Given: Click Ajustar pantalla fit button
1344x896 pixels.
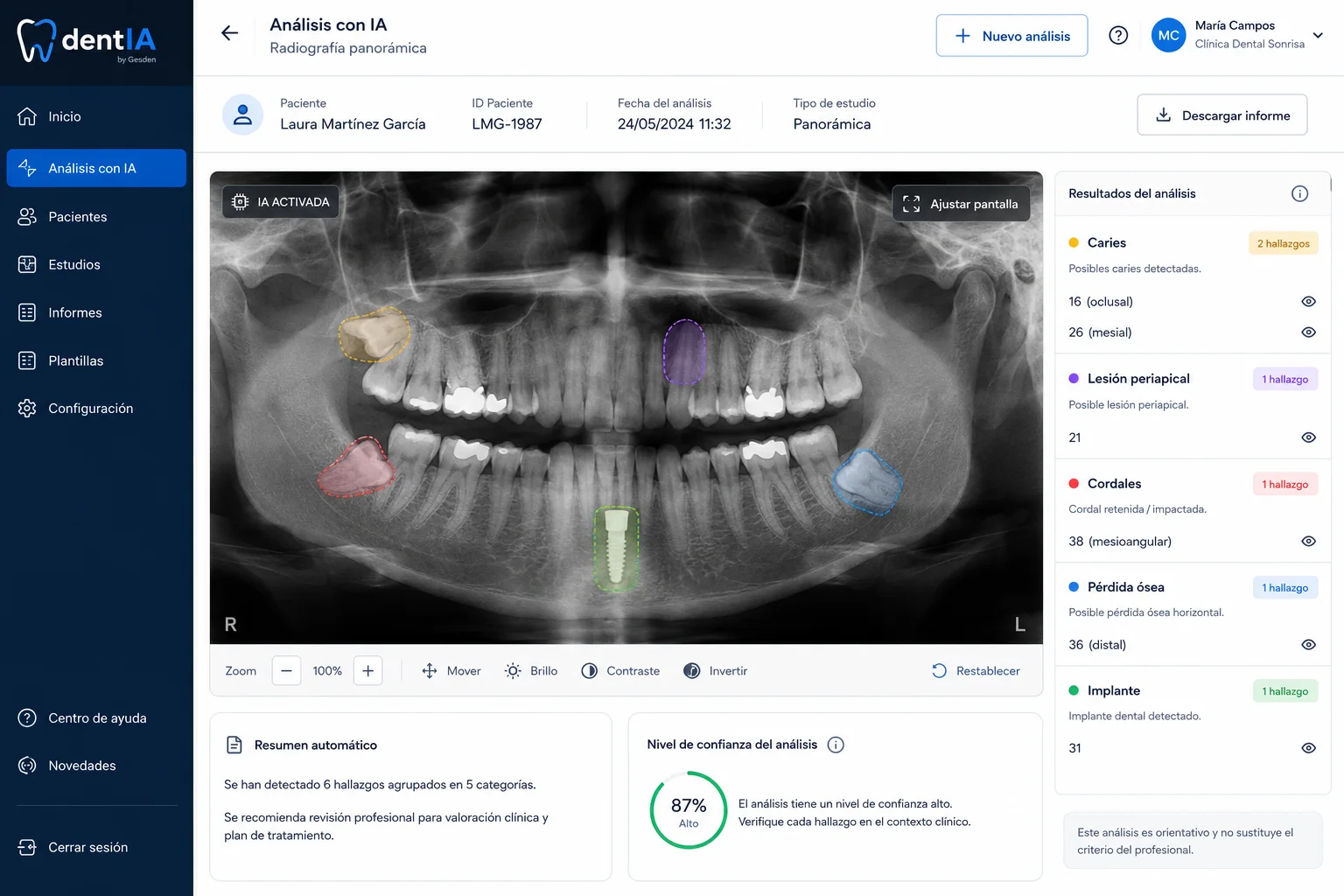Looking at the screenshot, I should (x=961, y=204).
